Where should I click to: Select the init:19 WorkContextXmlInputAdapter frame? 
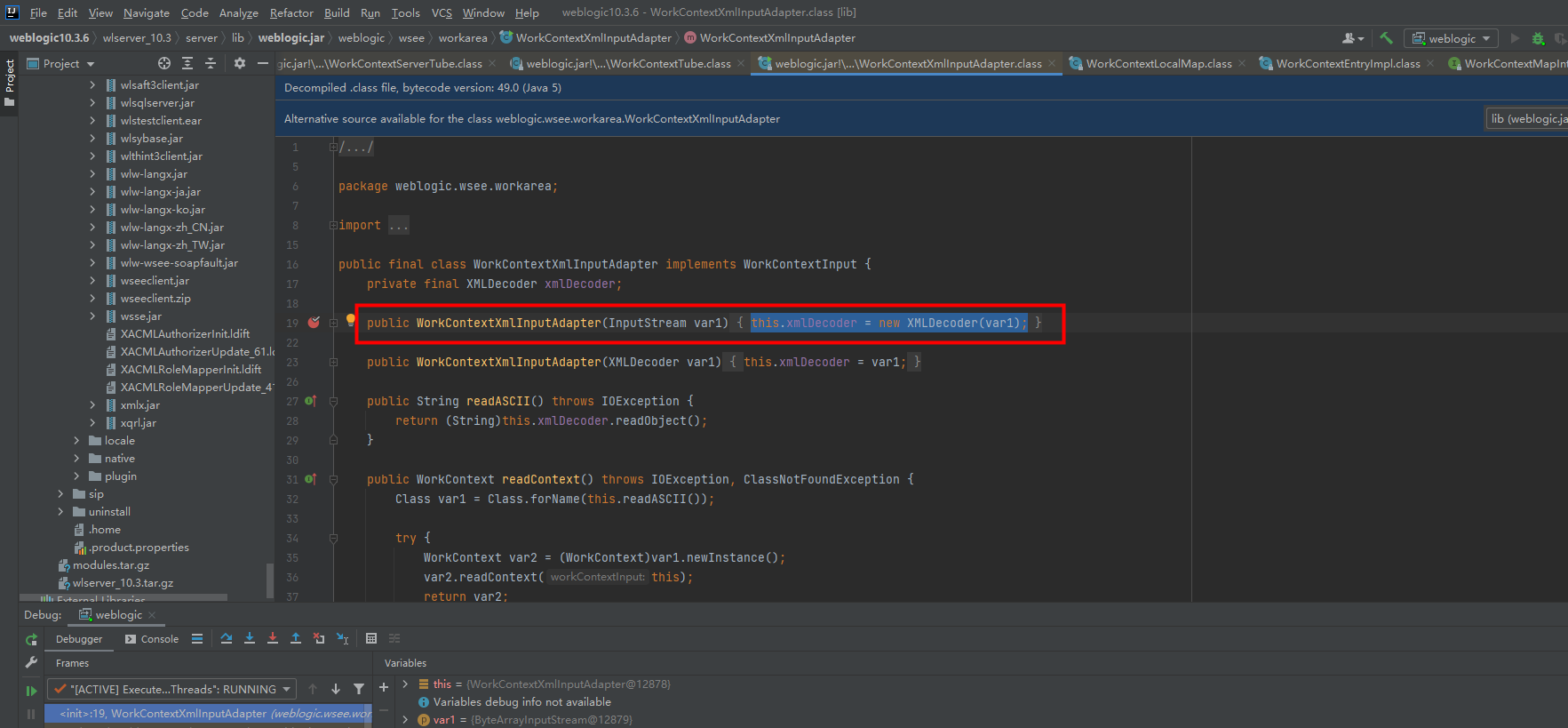[208, 714]
